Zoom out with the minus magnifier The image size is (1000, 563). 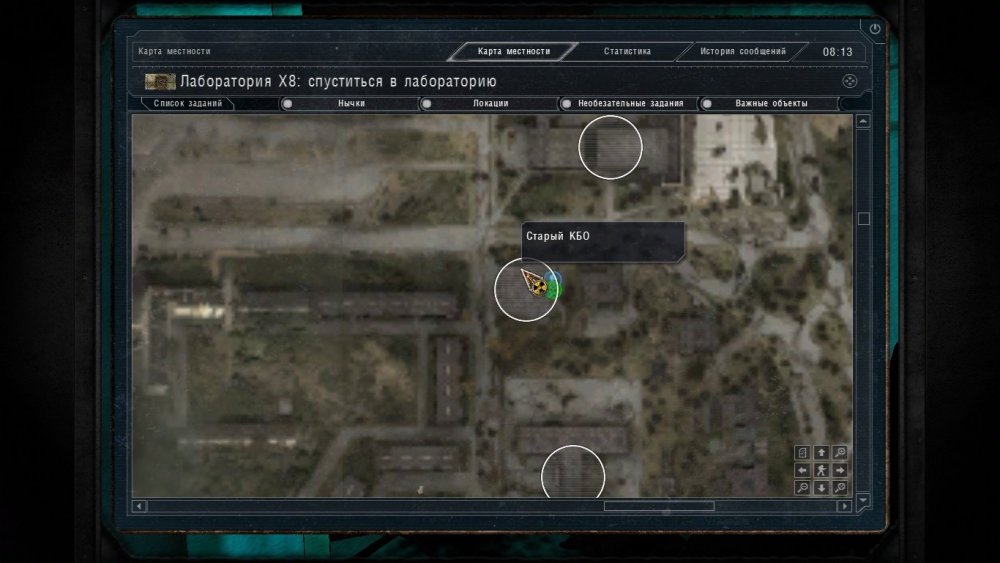click(802, 488)
